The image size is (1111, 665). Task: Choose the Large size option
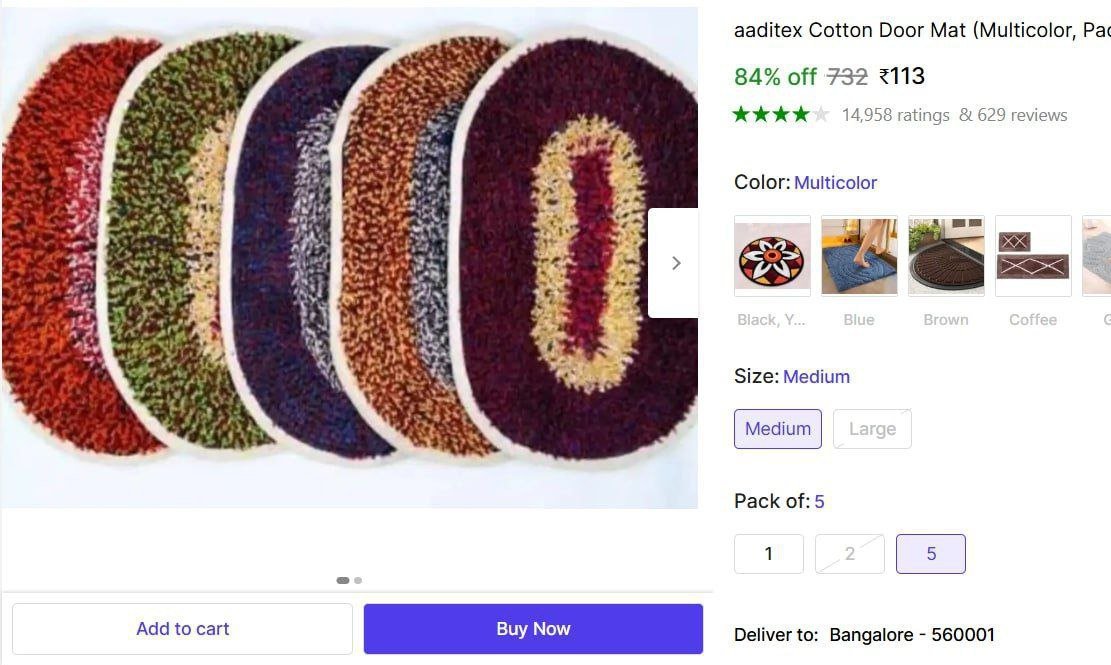point(871,428)
